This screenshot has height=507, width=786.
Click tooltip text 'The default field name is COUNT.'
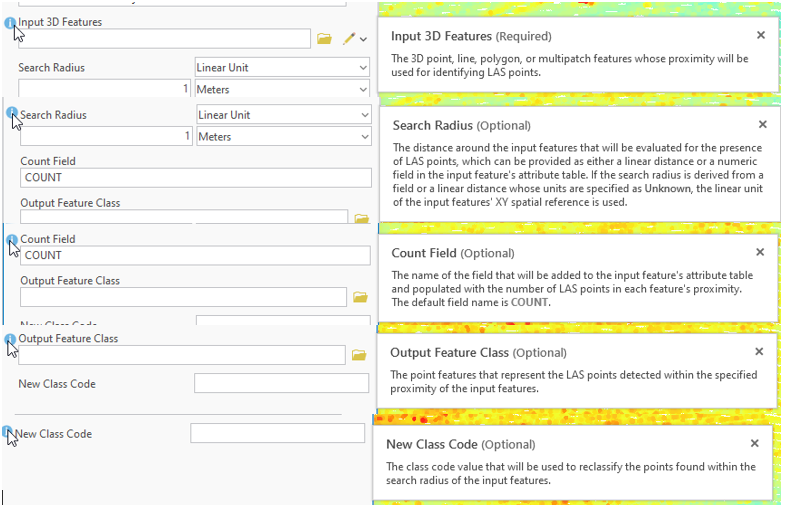471,302
